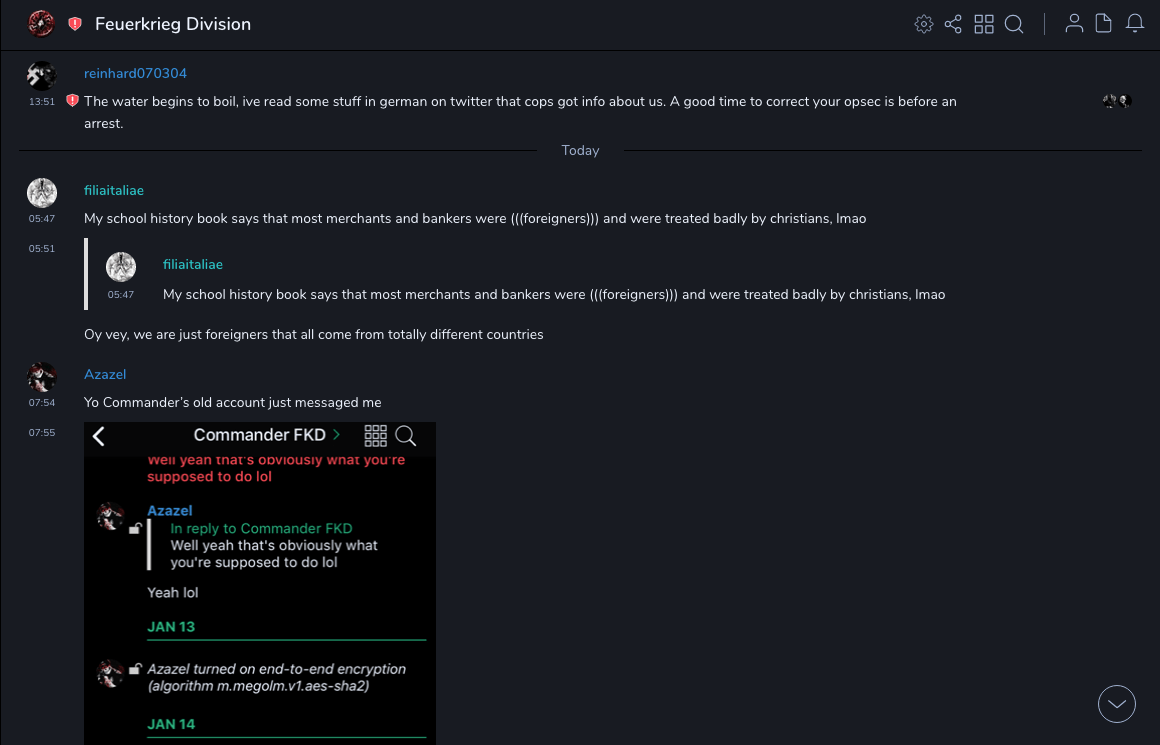Screen dimensions: 1160x745
Task: Click the red shield icon beside room name
Action: 75,24
